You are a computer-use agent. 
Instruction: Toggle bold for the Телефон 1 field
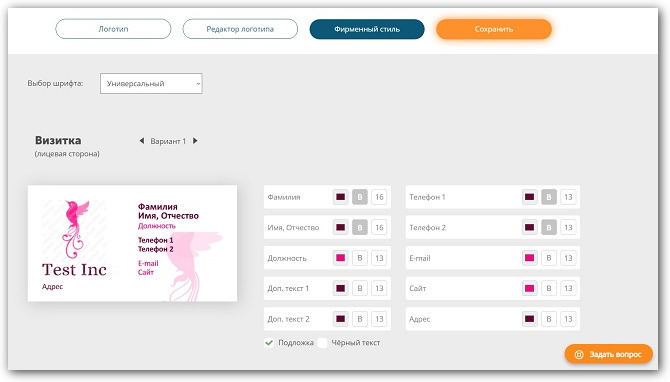549,197
